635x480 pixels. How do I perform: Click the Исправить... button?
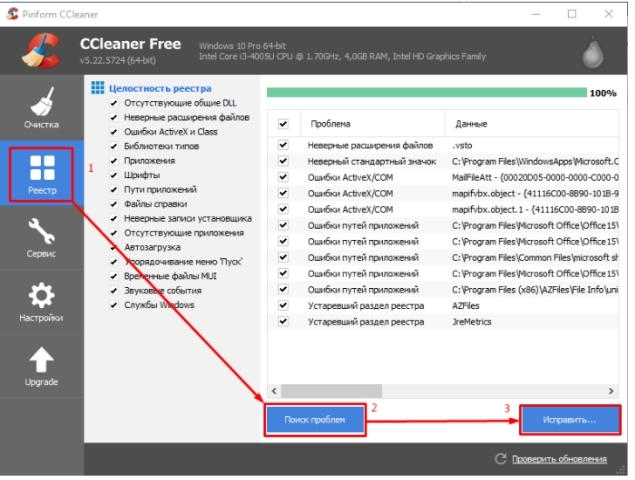click(570, 420)
